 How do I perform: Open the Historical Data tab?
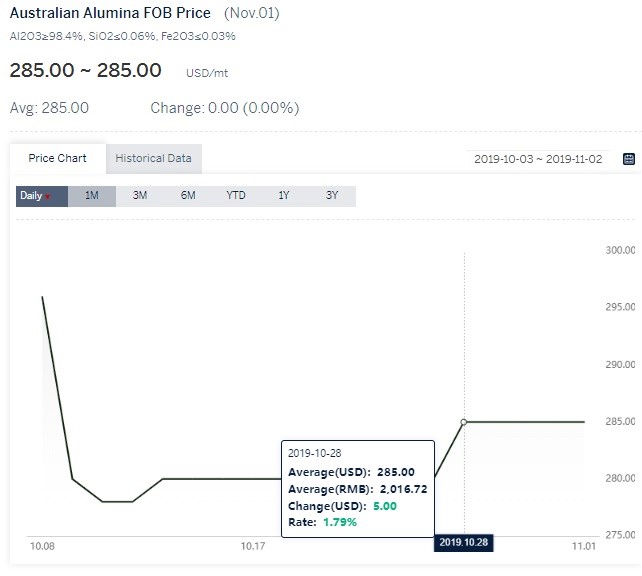(154, 158)
